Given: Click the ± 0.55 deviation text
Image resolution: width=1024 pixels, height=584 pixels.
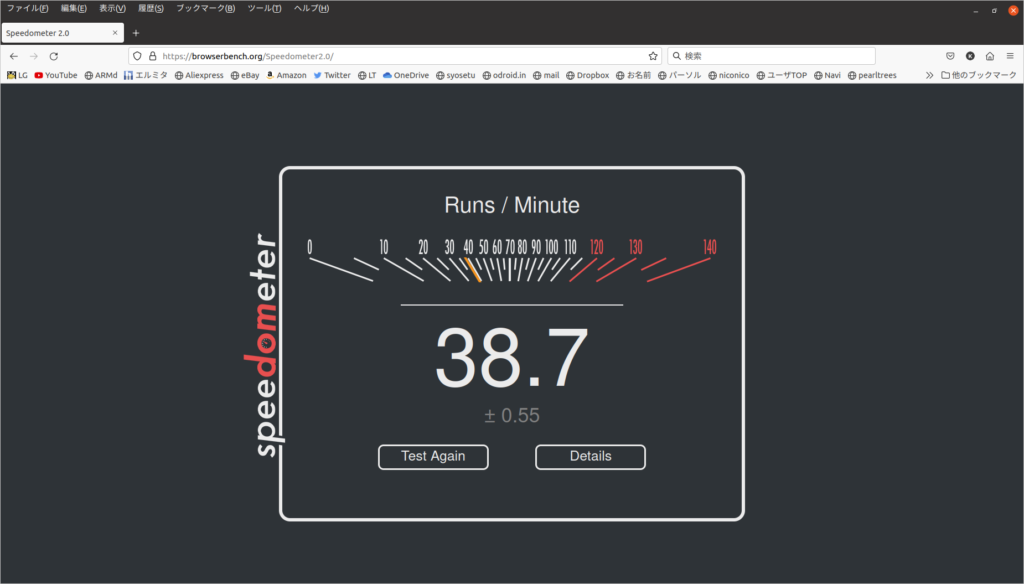Looking at the screenshot, I should [x=512, y=415].
